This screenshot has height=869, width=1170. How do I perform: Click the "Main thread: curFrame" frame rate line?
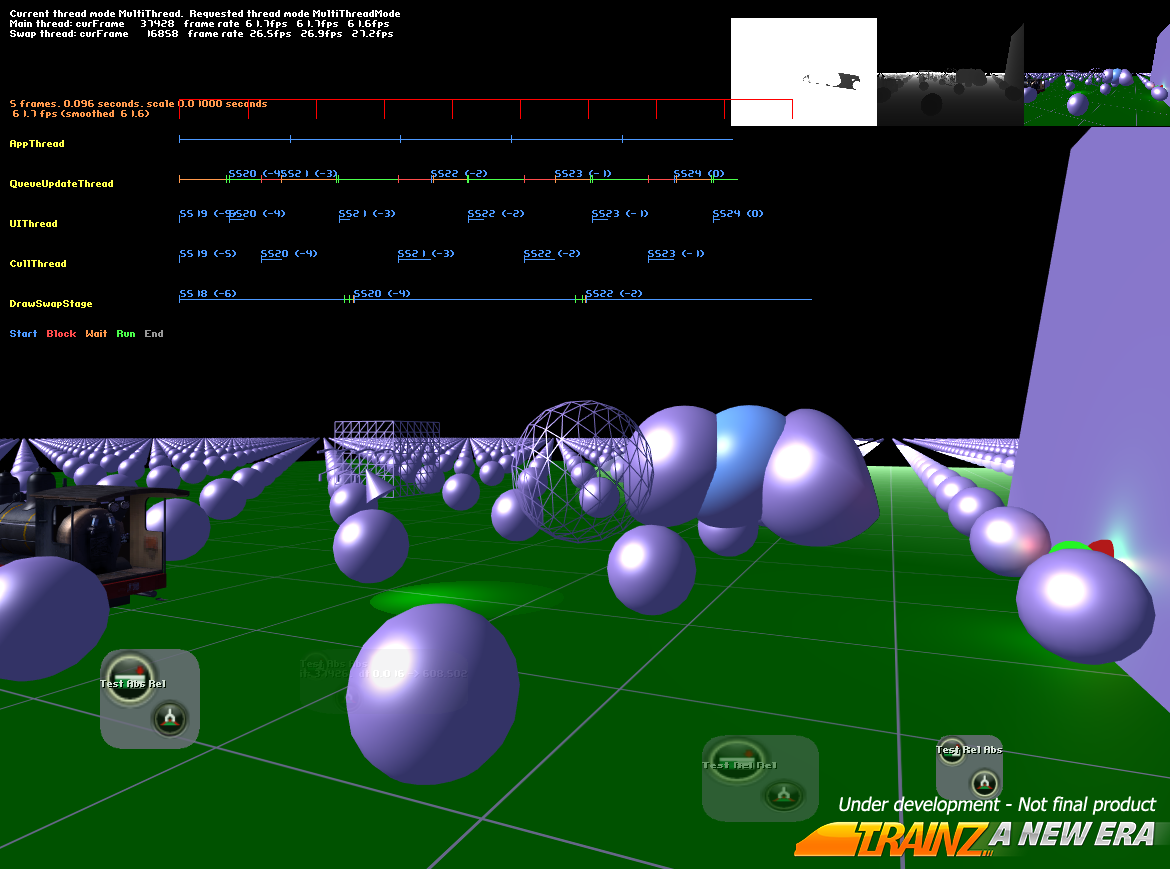(199, 24)
